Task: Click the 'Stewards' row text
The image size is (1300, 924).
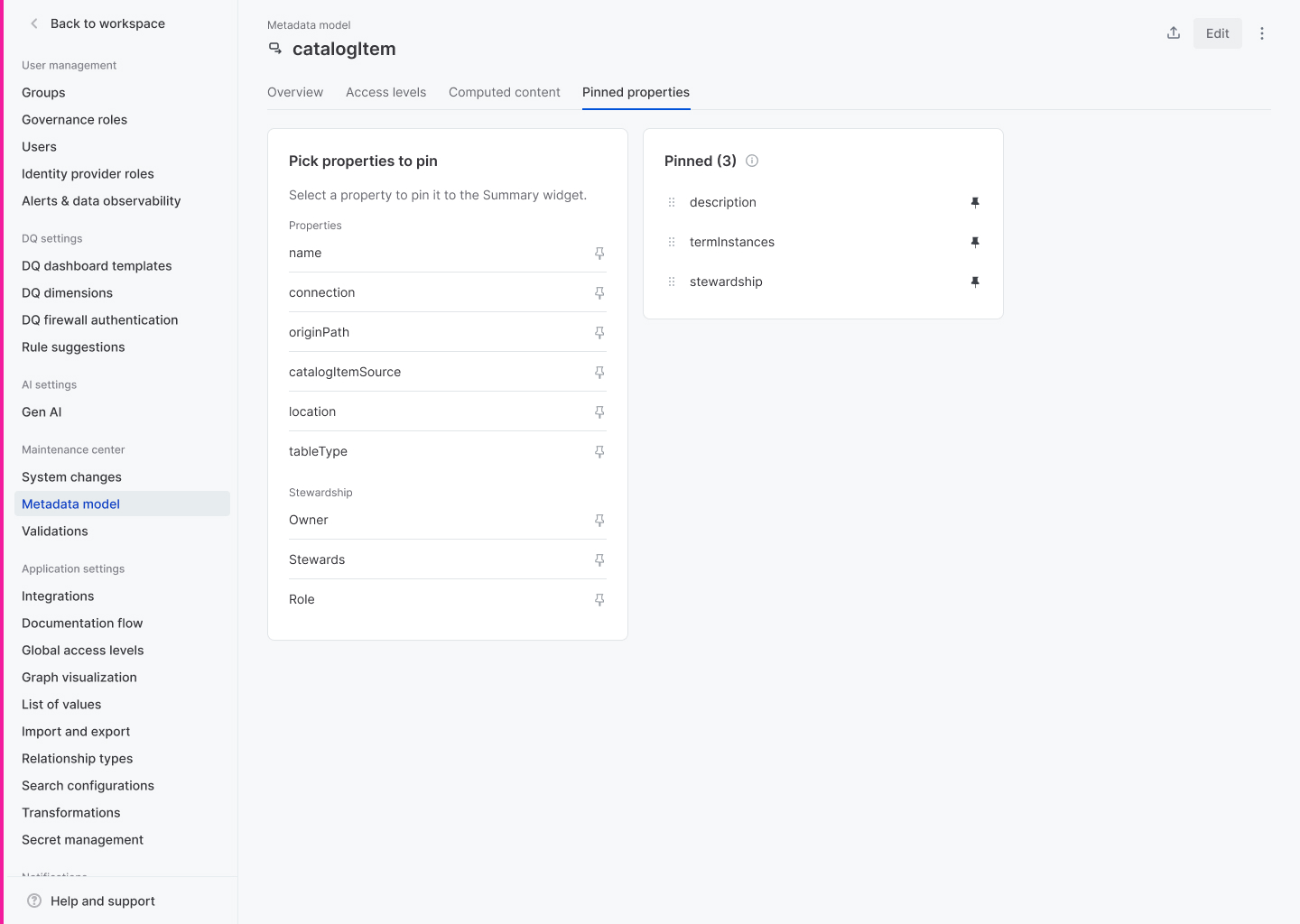Action: click(317, 559)
